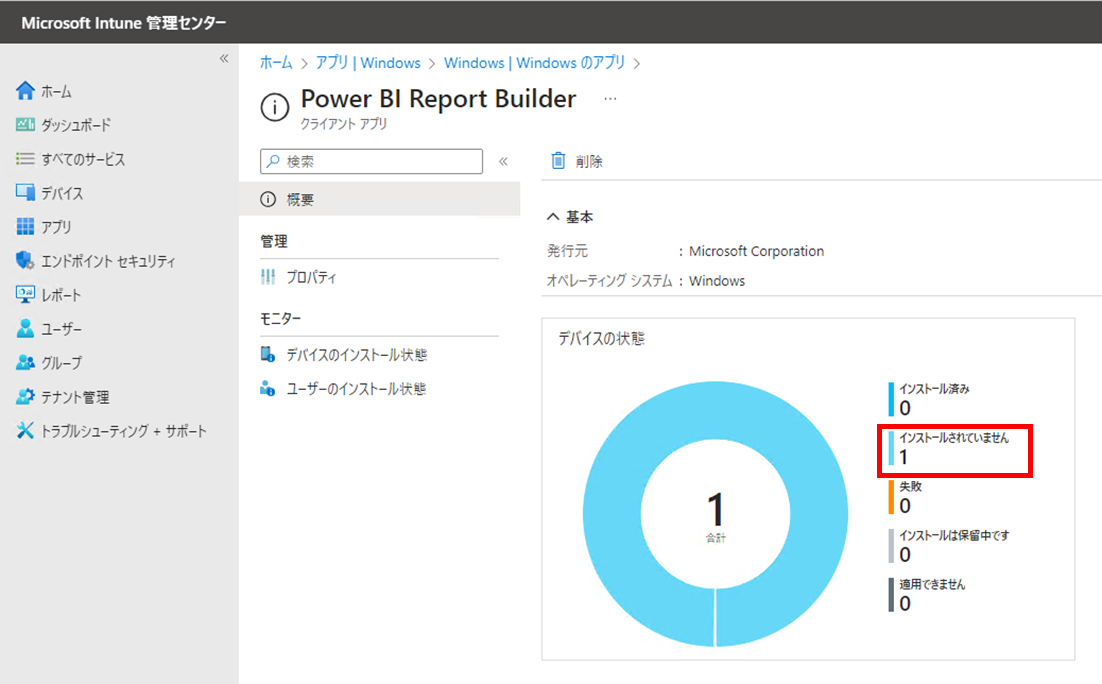Viewport: 1102px width, 684px height.
Task: Click インストールされていません legend entry
Action: coord(949,449)
